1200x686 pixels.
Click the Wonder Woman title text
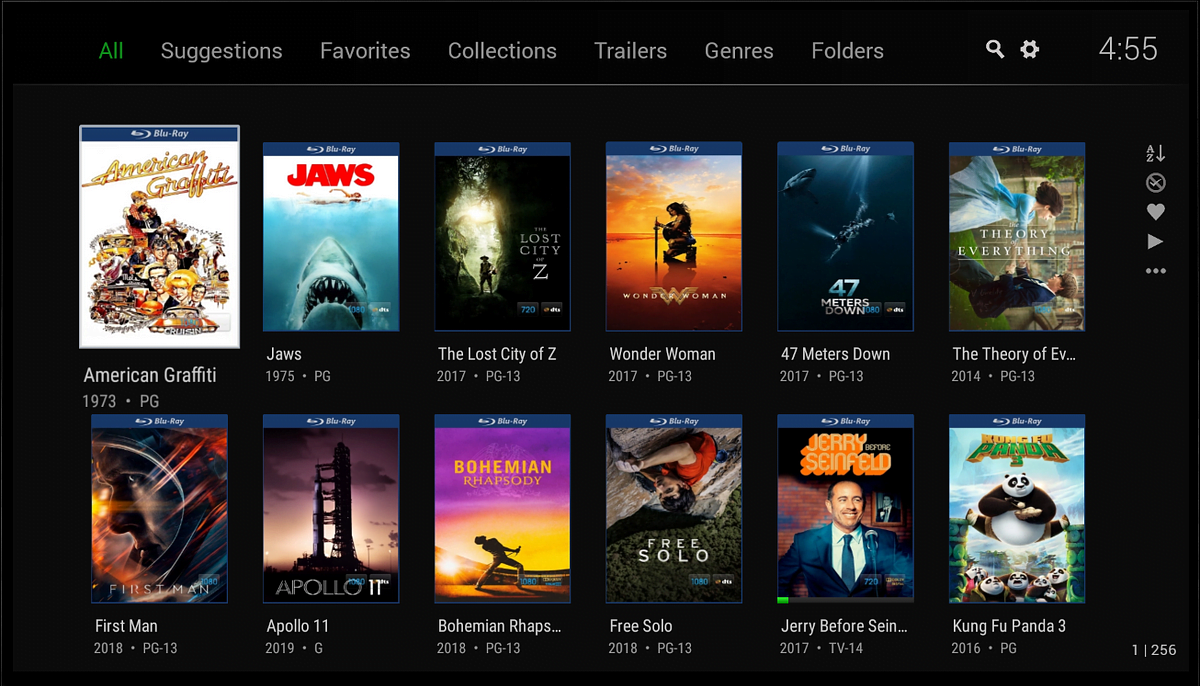point(662,354)
